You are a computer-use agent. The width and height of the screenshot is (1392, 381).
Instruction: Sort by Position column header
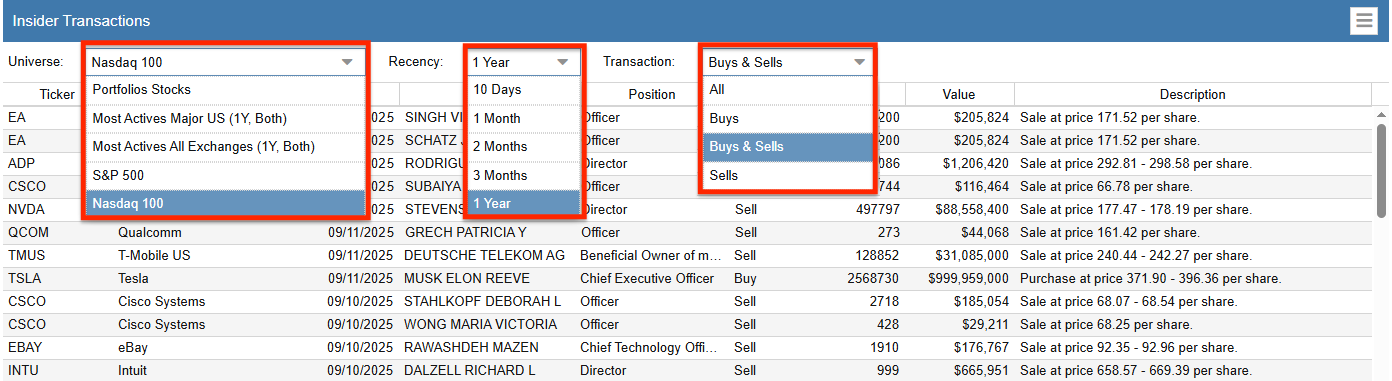652,94
